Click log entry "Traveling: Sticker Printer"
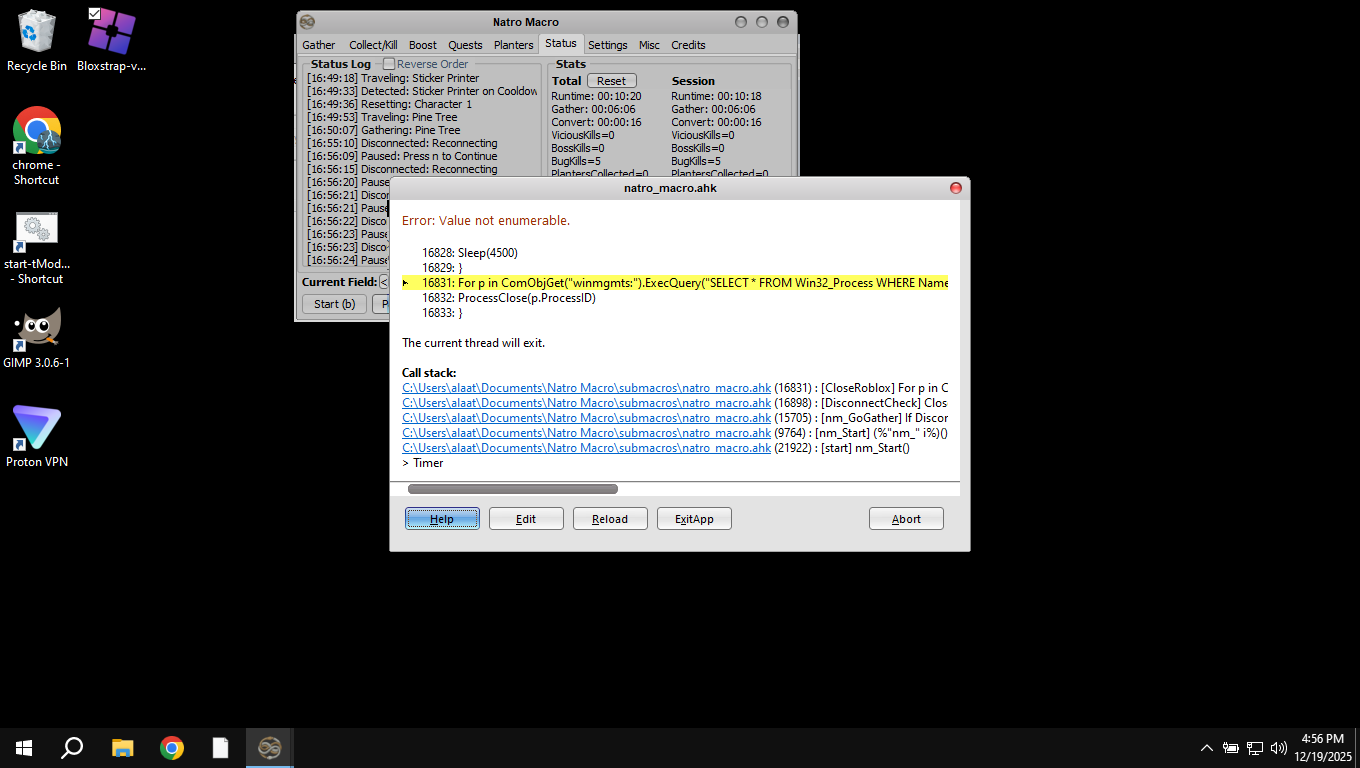The width and height of the screenshot is (1360, 768). [x=393, y=78]
